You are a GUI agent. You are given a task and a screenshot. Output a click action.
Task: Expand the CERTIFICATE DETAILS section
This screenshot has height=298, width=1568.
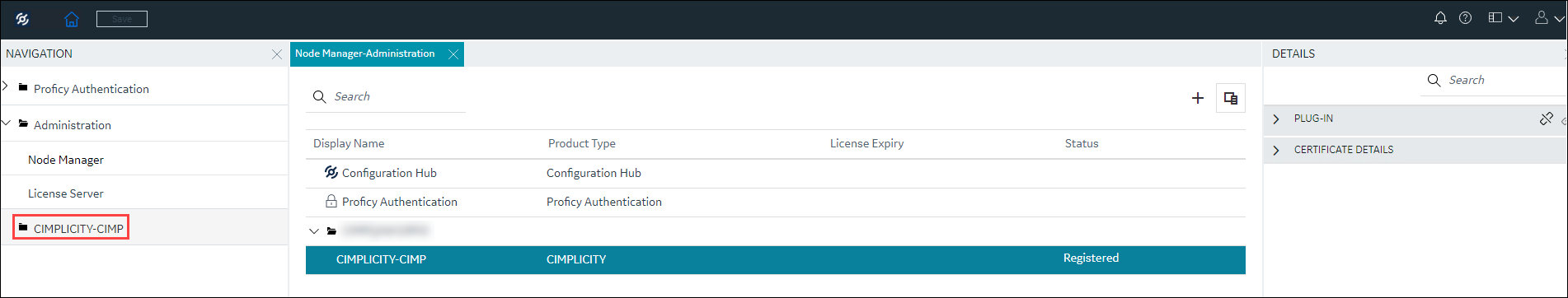tap(1276, 150)
